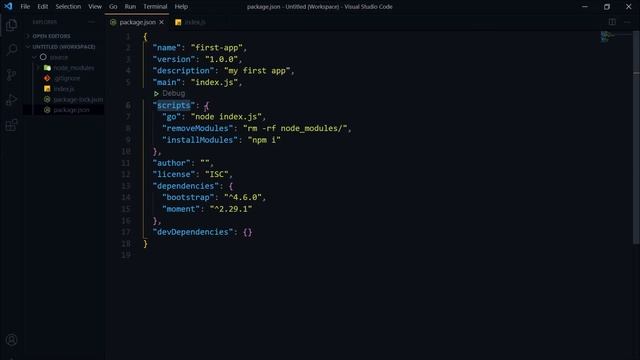Viewport: 640px width, 360px height.
Task: Click the node_modules folder icon
Action: [47, 68]
